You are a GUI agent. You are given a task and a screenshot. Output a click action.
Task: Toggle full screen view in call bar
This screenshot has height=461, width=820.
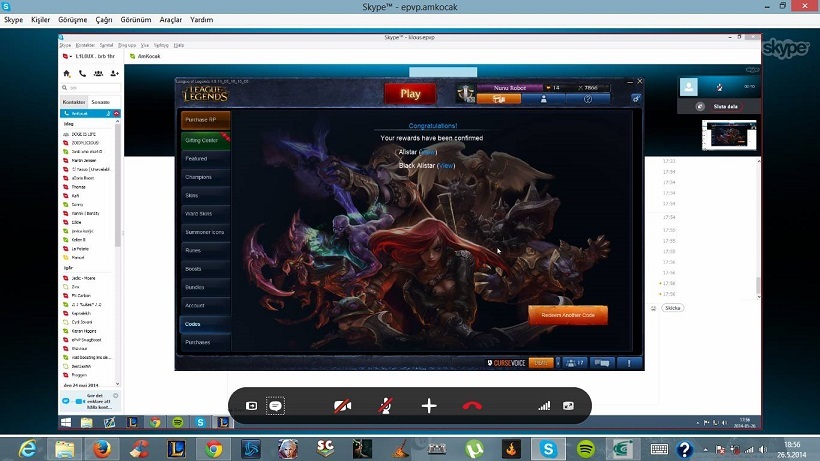(x=568, y=406)
